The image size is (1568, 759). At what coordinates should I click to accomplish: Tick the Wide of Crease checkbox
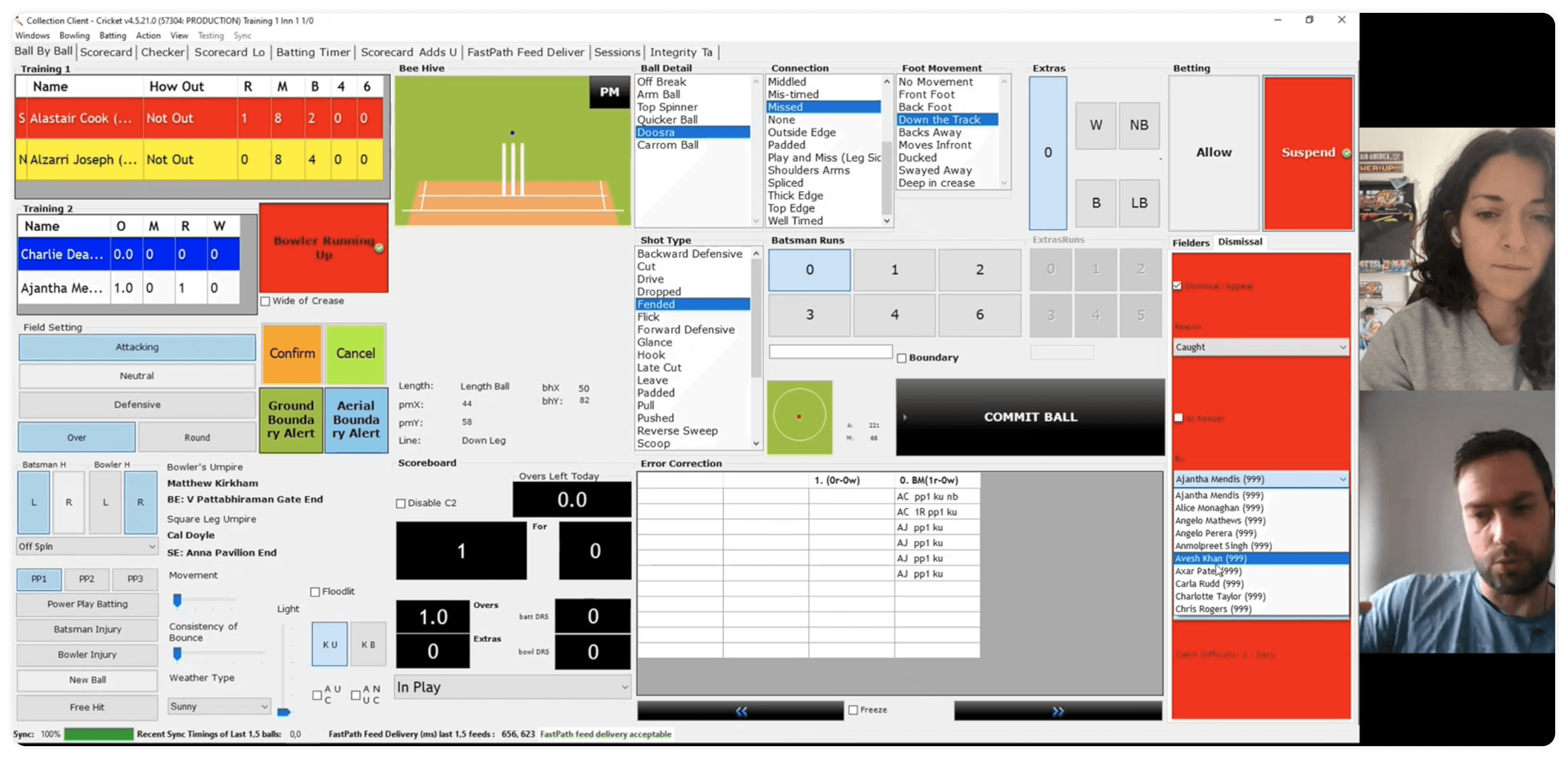266,301
